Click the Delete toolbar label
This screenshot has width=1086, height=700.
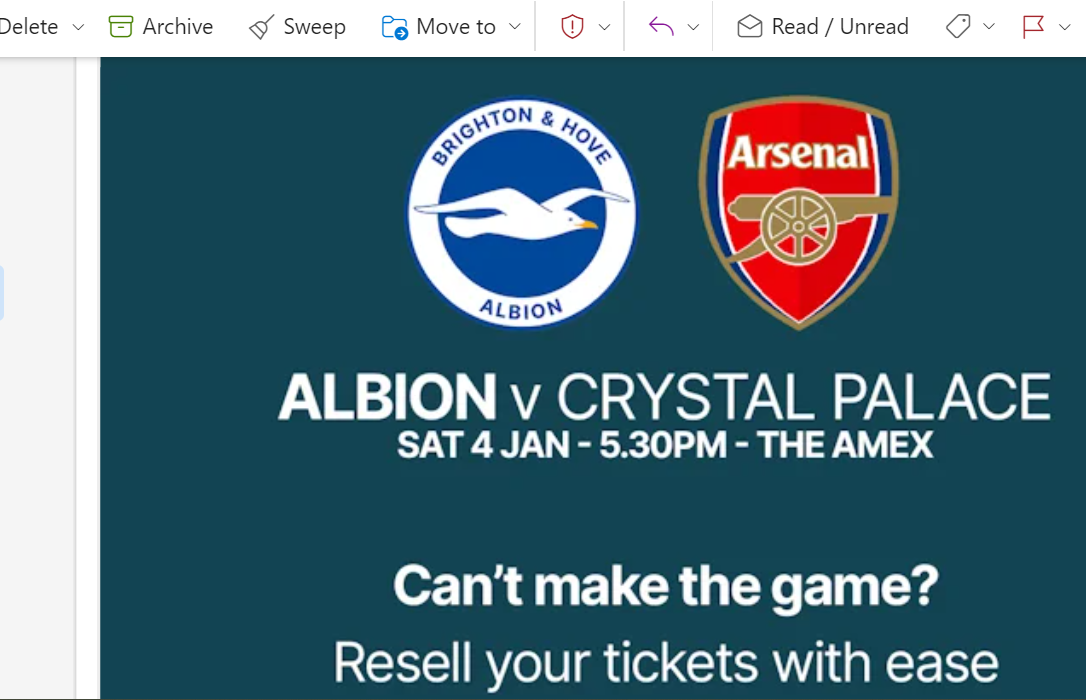tap(28, 26)
